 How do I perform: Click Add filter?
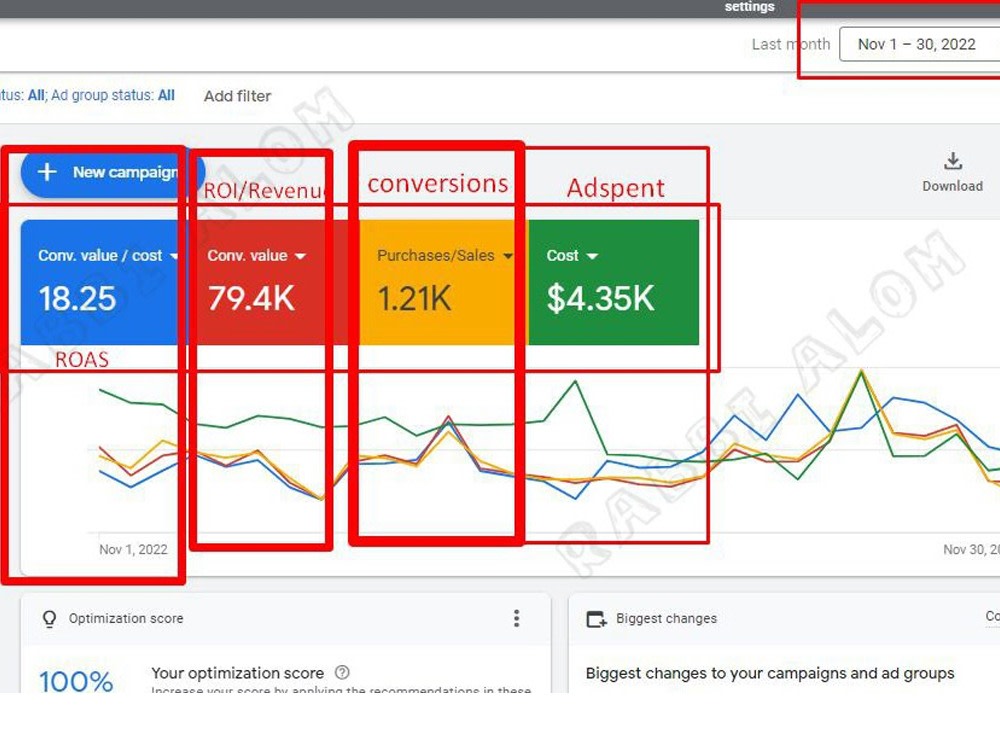tap(237, 96)
